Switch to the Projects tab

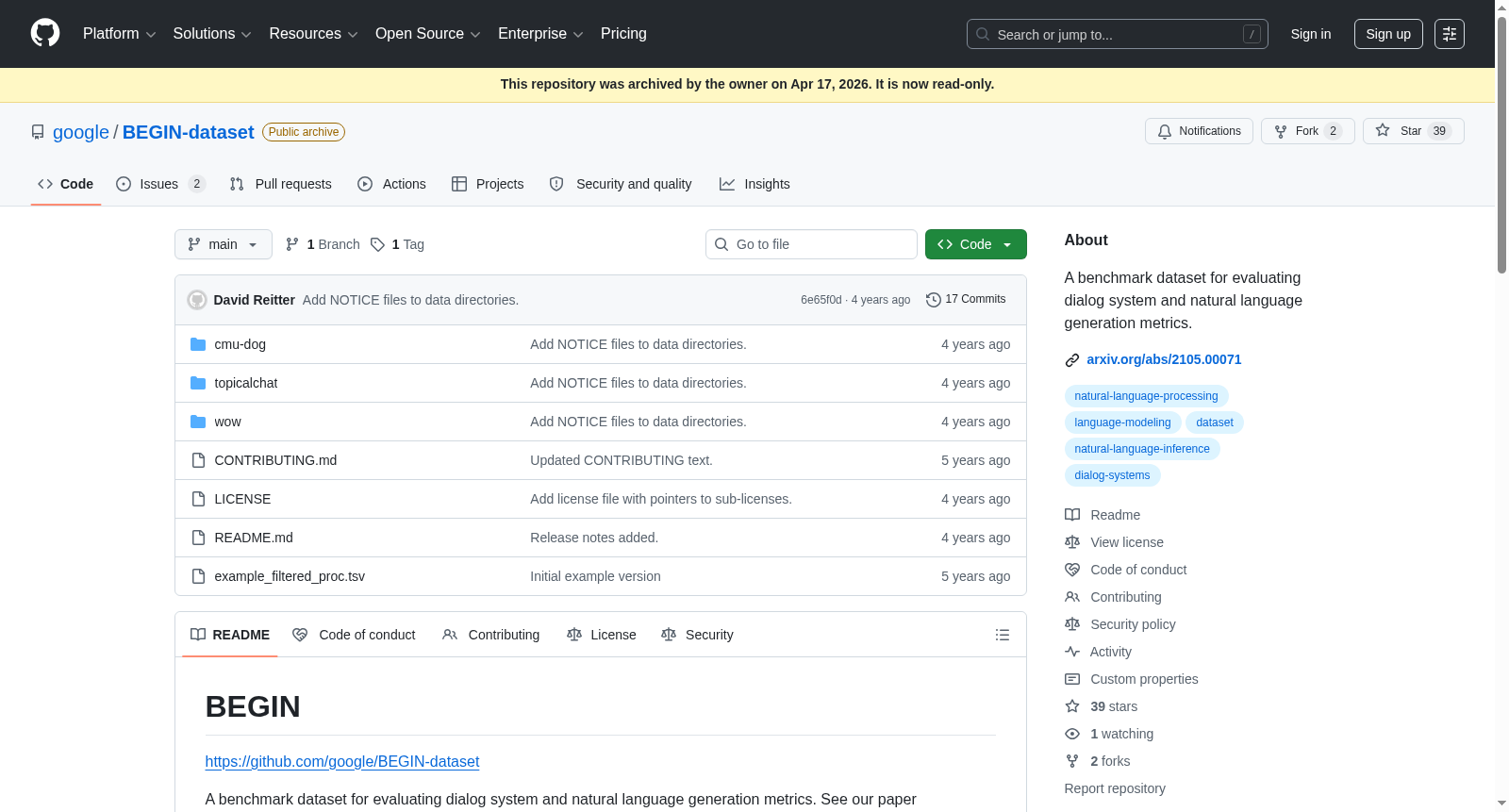[488, 184]
